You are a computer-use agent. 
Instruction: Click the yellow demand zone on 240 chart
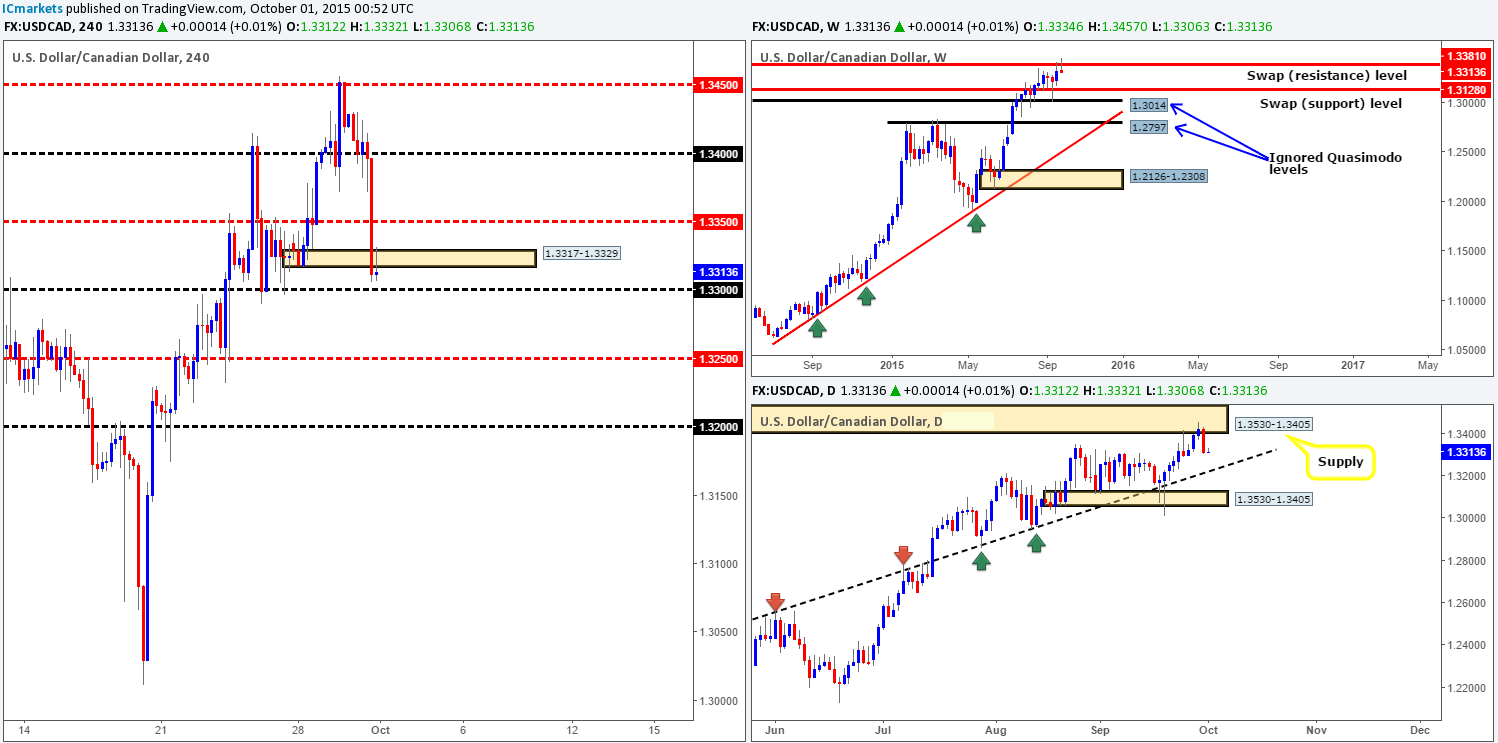(x=409, y=258)
